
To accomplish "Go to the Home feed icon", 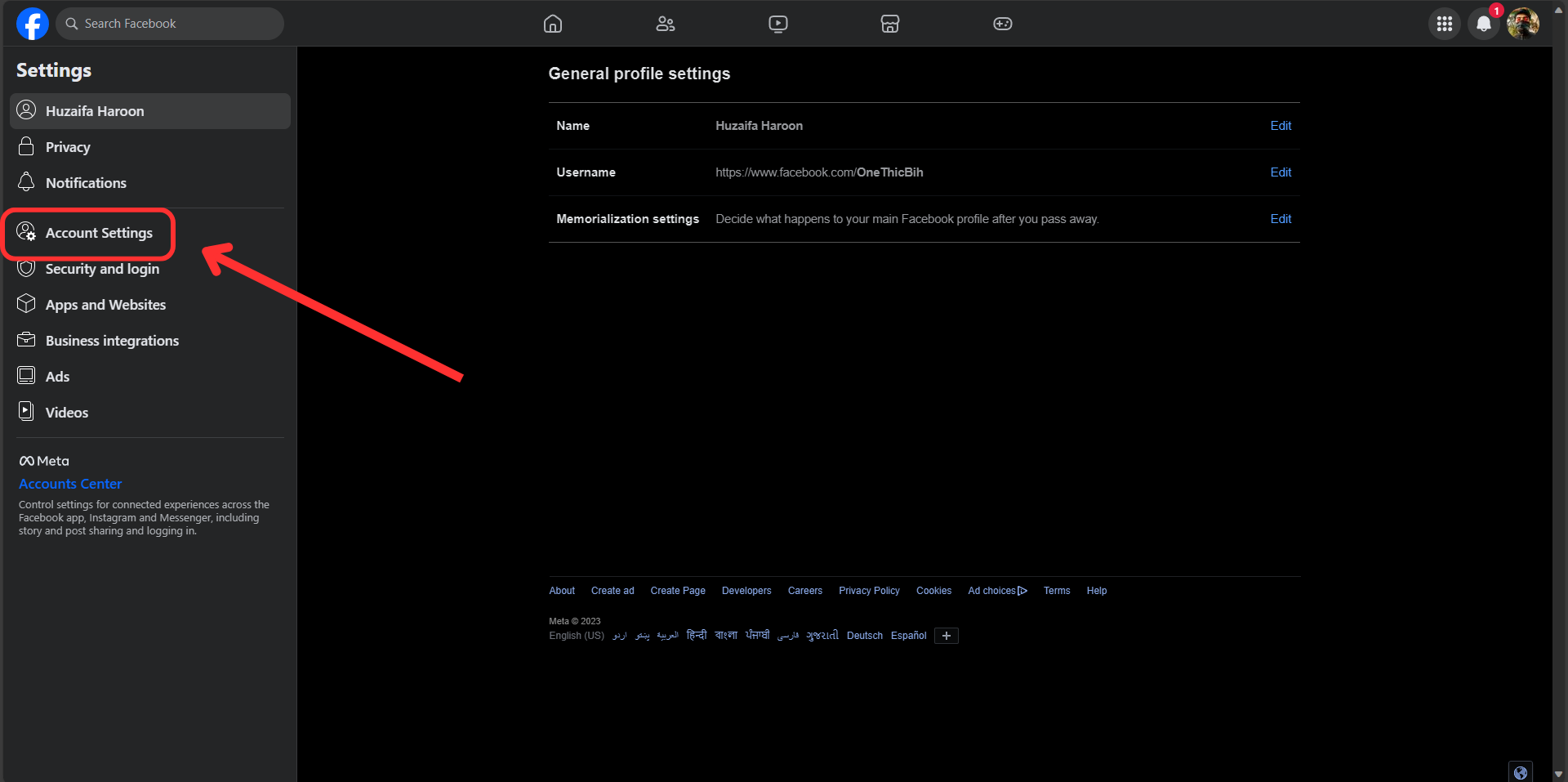I will point(553,24).
